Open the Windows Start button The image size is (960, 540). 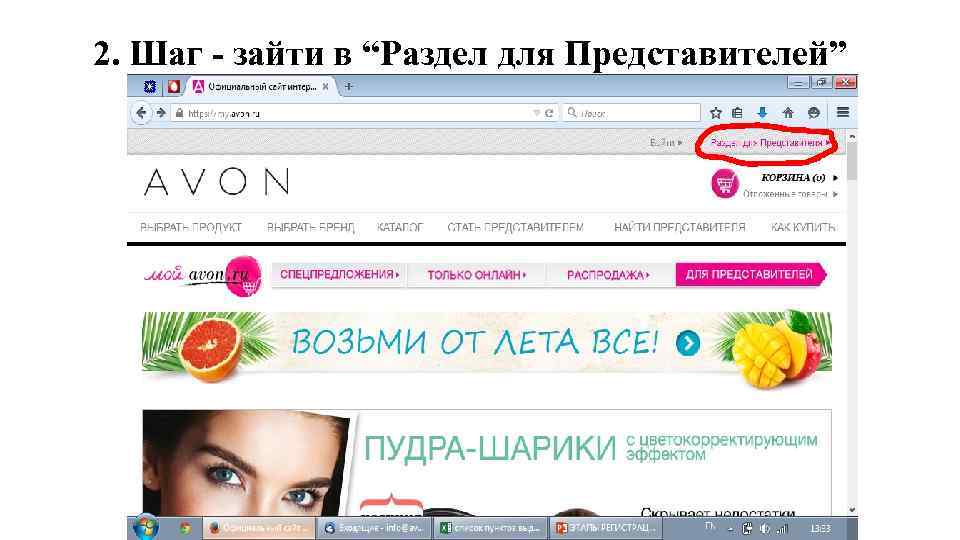click(146, 528)
